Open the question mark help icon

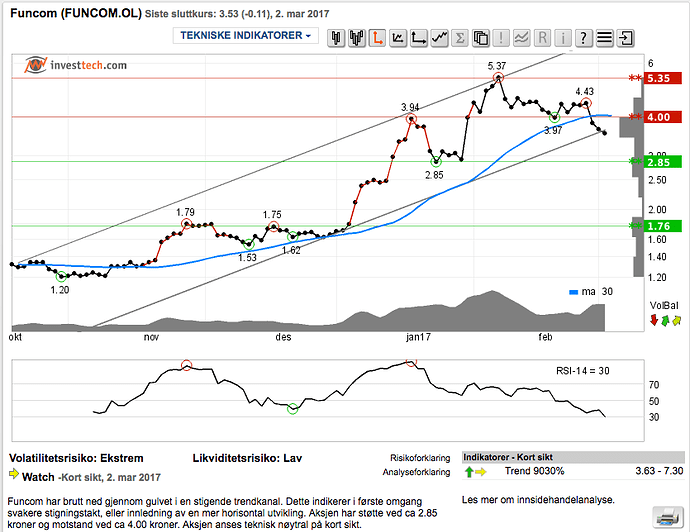coord(584,38)
